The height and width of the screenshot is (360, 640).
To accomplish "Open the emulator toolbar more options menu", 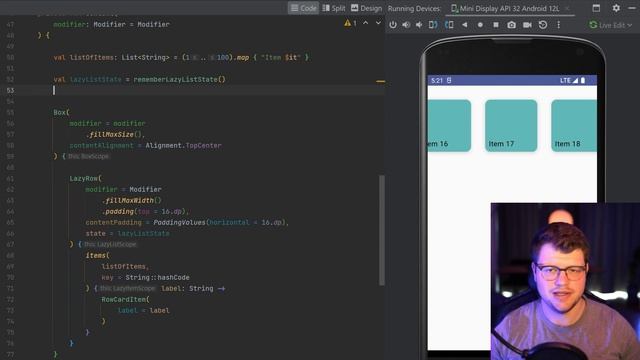I will tap(558, 25).
